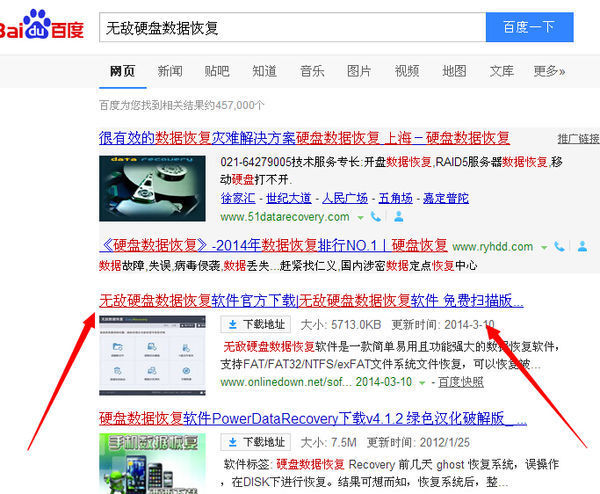Switch to the 音乐 tab
Screen dimensions: 600x494
(x=312, y=71)
